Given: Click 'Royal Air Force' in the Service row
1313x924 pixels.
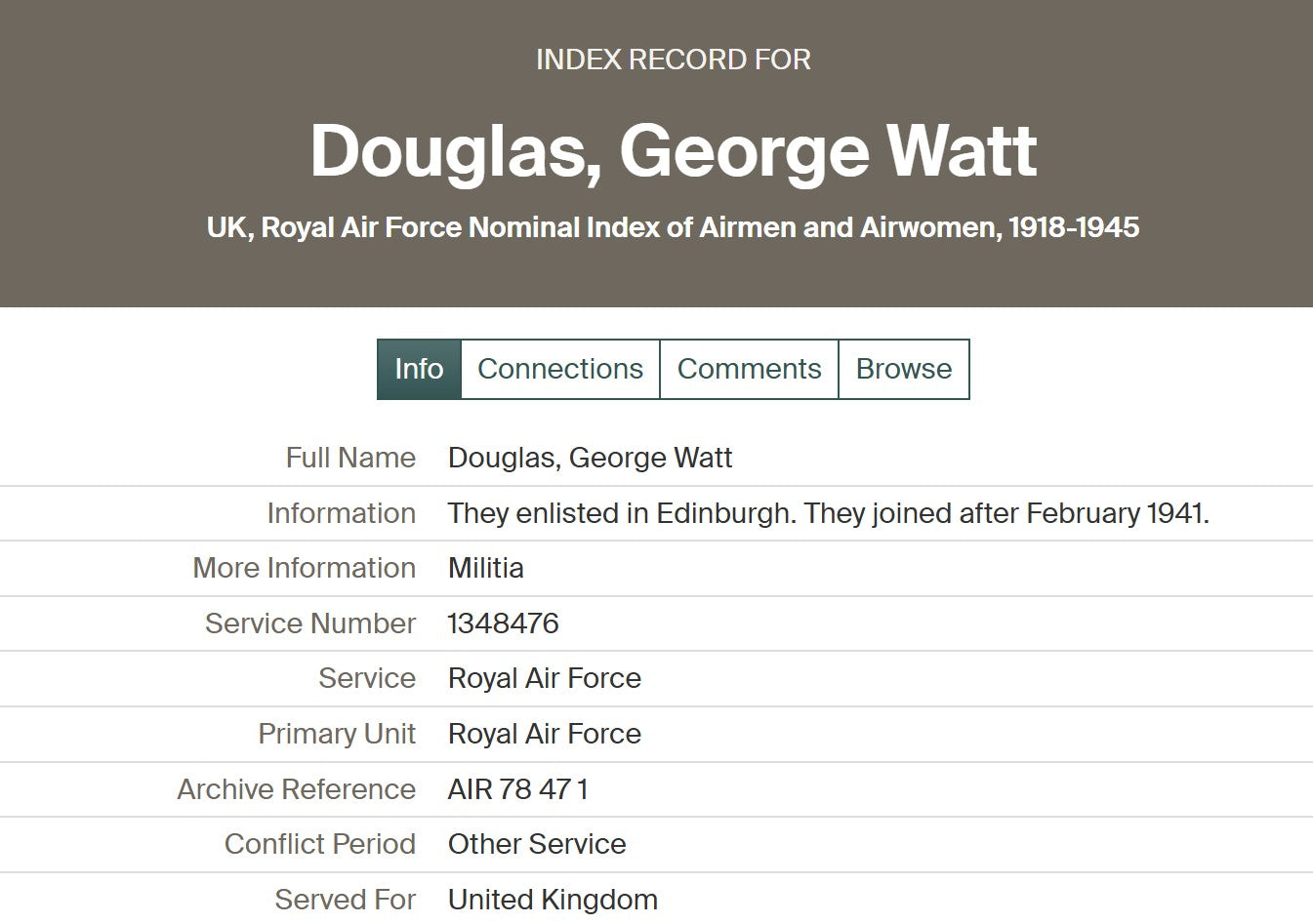Looking at the screenshot, I should [545, 678].
